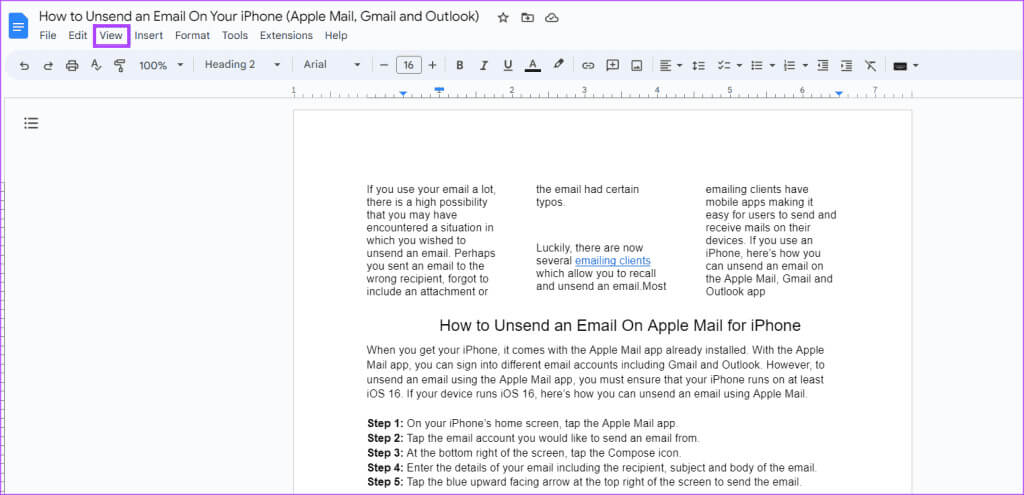The height and width of the screenshot is (495, 1024).
Task: Follow the 'emailing clients' hyperlink
Action: coord(613,261)
